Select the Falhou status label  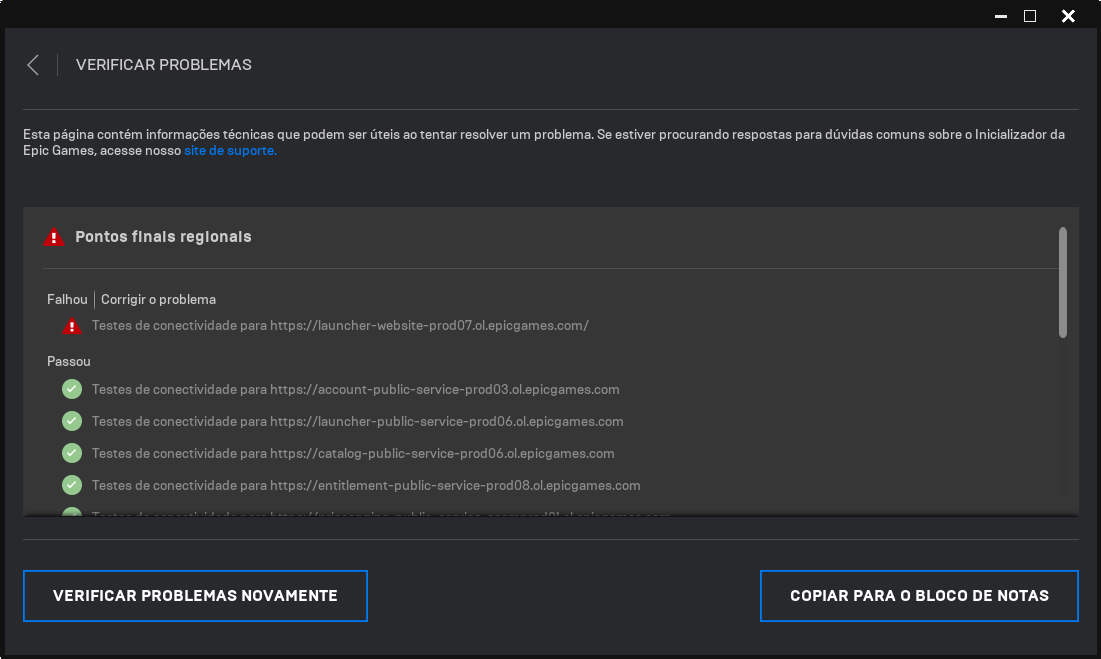tap(67, 300)
